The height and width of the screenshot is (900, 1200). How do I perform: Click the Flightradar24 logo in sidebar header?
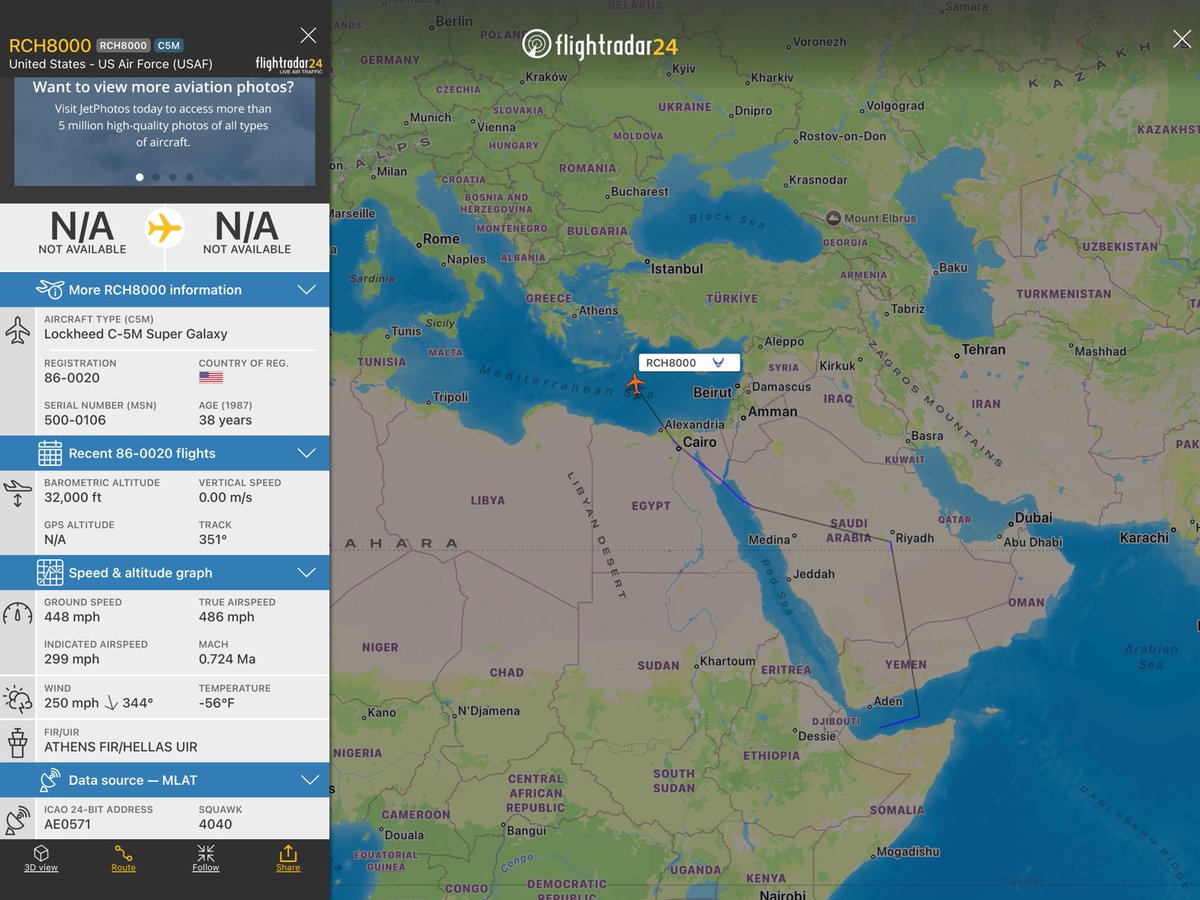[288, 64]
